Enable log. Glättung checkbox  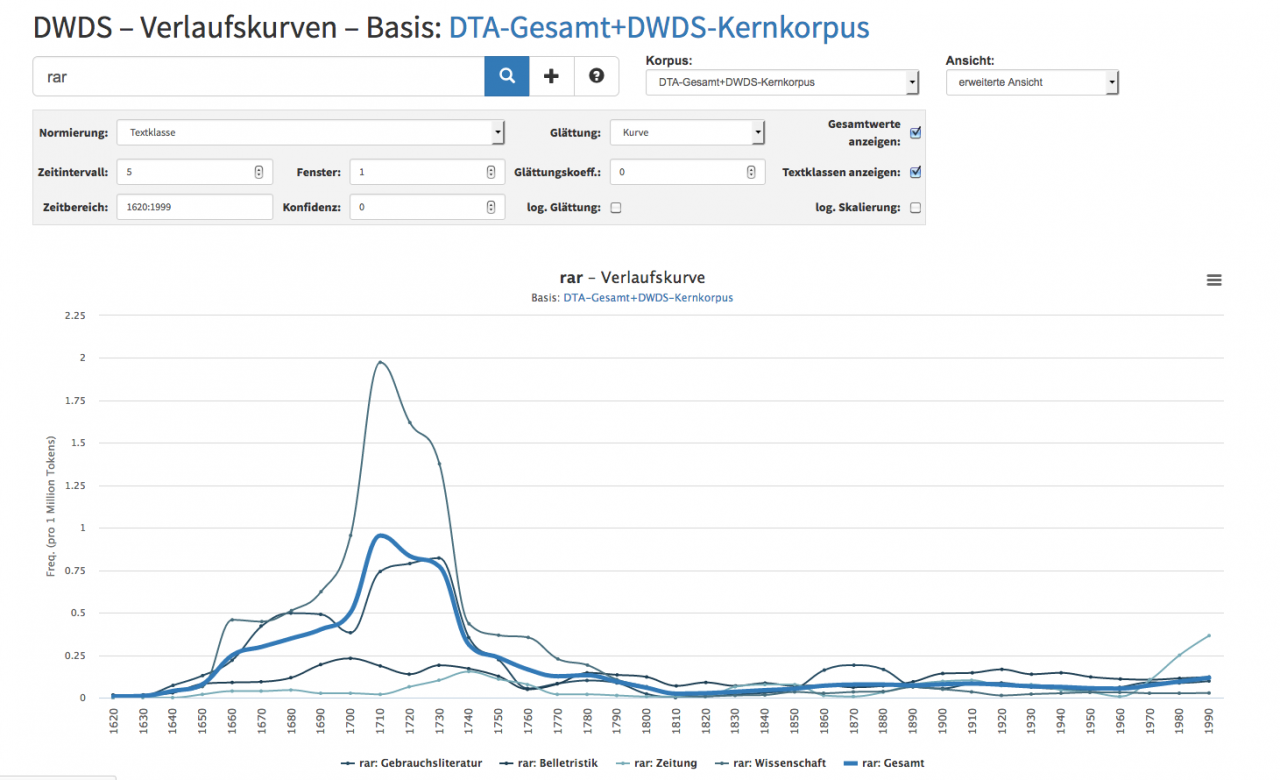coord(616,208)
